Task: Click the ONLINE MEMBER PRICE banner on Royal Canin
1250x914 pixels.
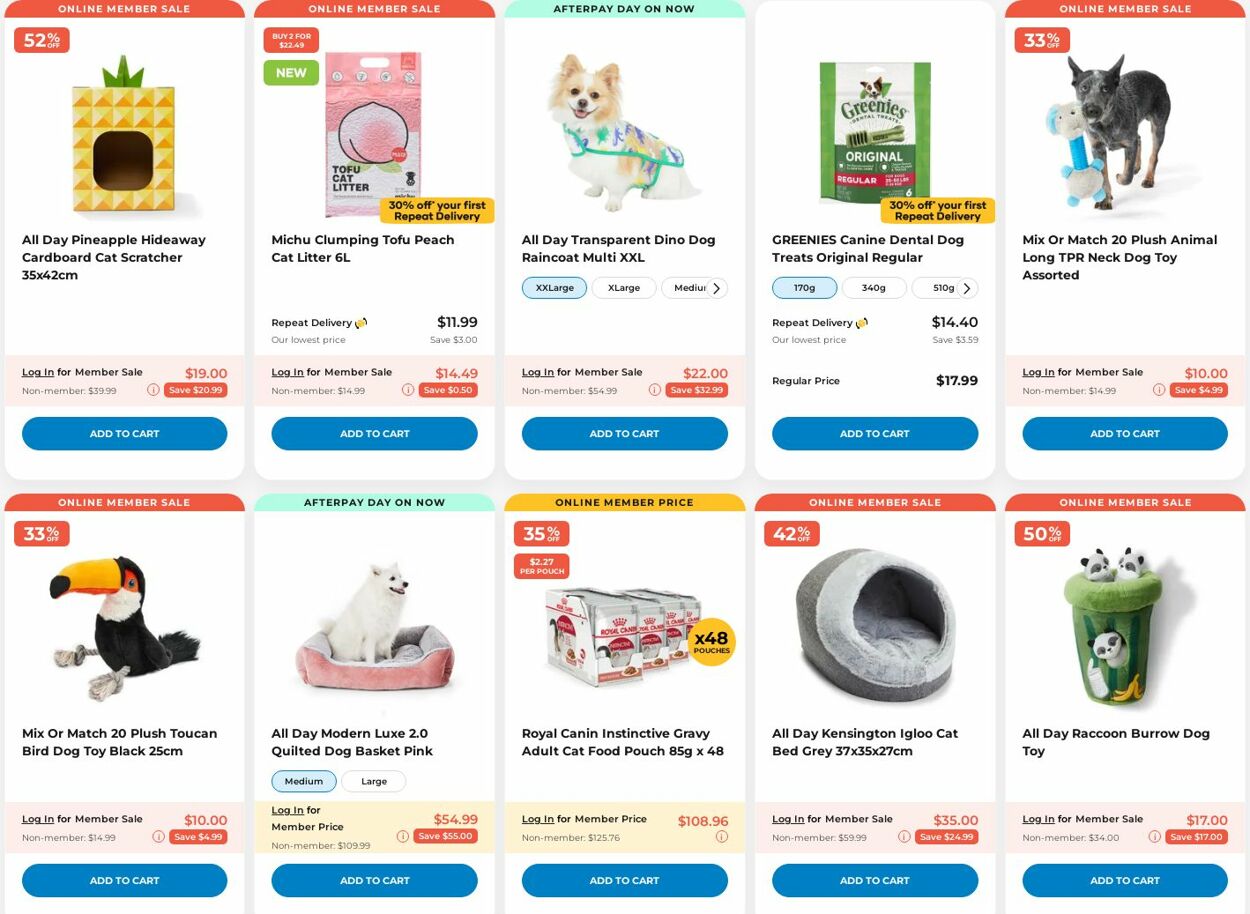Action: point(623,502)
